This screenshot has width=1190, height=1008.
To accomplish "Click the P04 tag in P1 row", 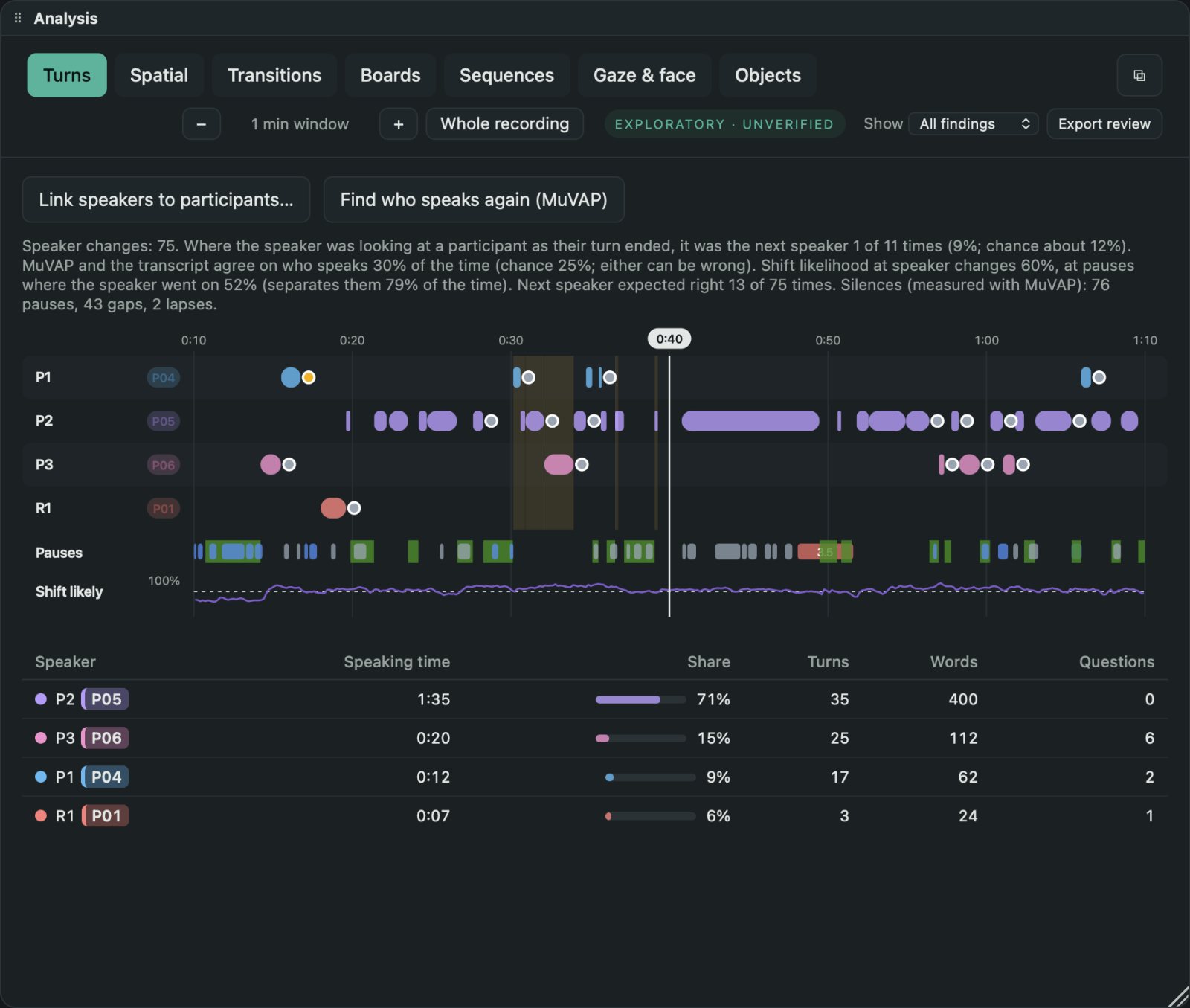I will pos(163,378).
